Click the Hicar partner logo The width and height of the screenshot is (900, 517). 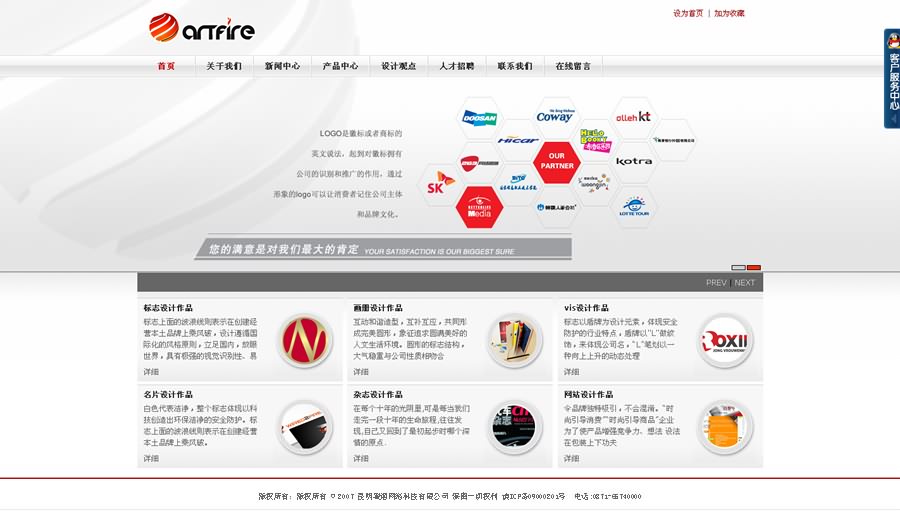518,139
